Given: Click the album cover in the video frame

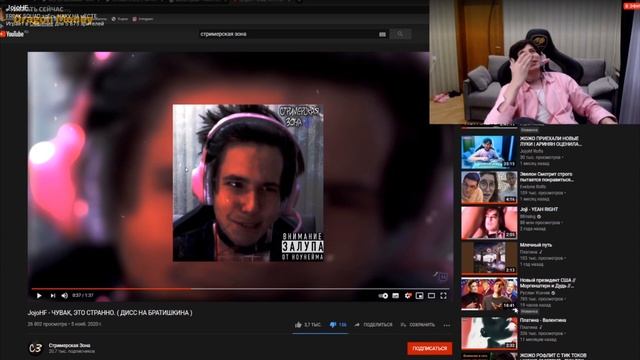Looking at the screenshot, I should point(248,183).
